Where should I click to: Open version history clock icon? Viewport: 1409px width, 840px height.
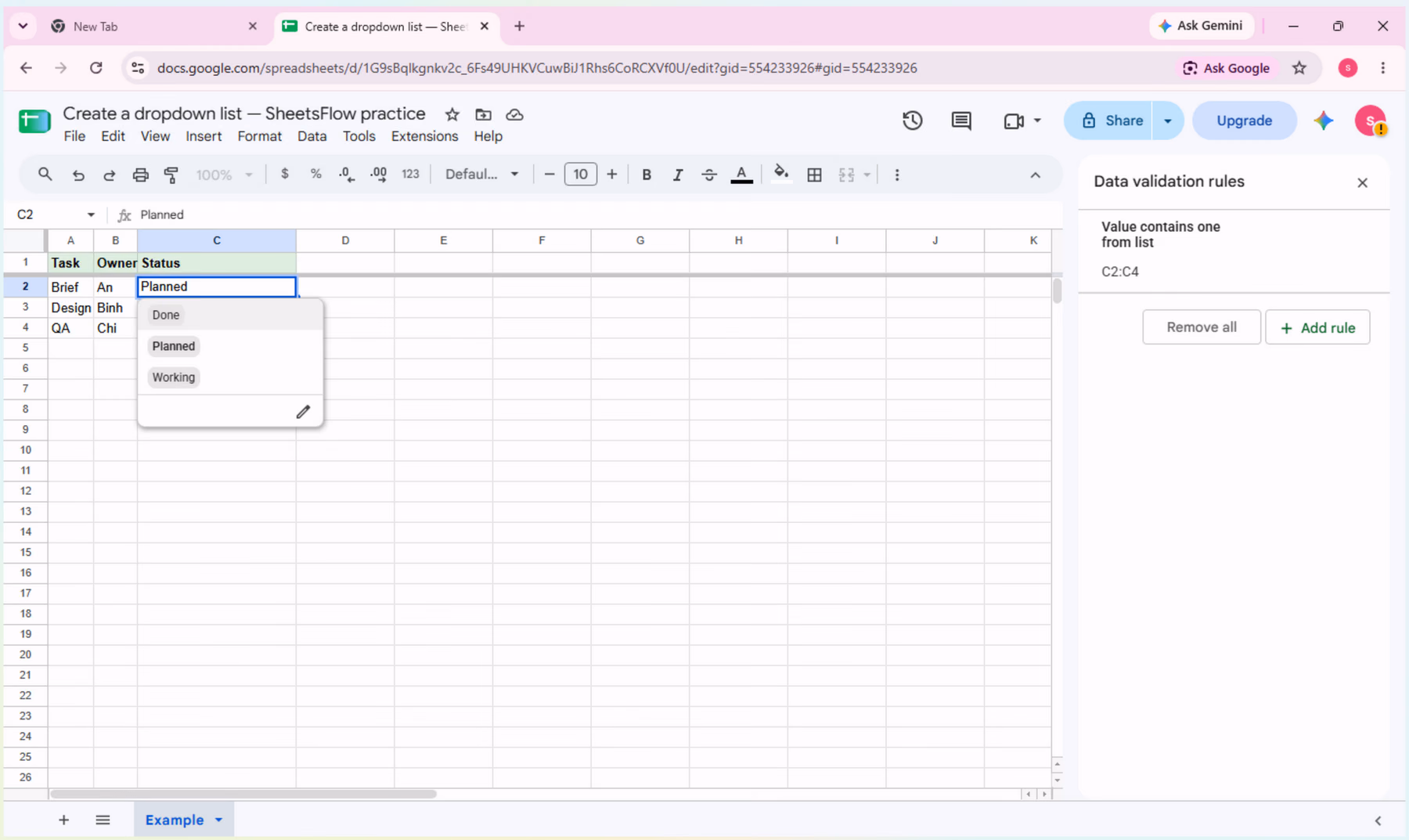(913, 121)
